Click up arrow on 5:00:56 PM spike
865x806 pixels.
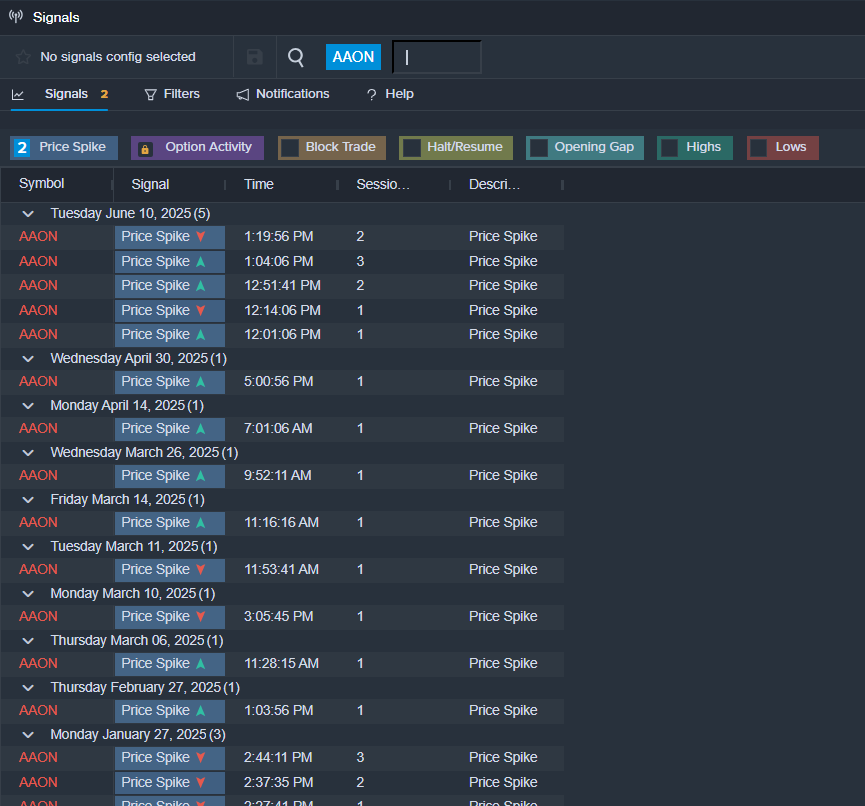click(201, 382)
